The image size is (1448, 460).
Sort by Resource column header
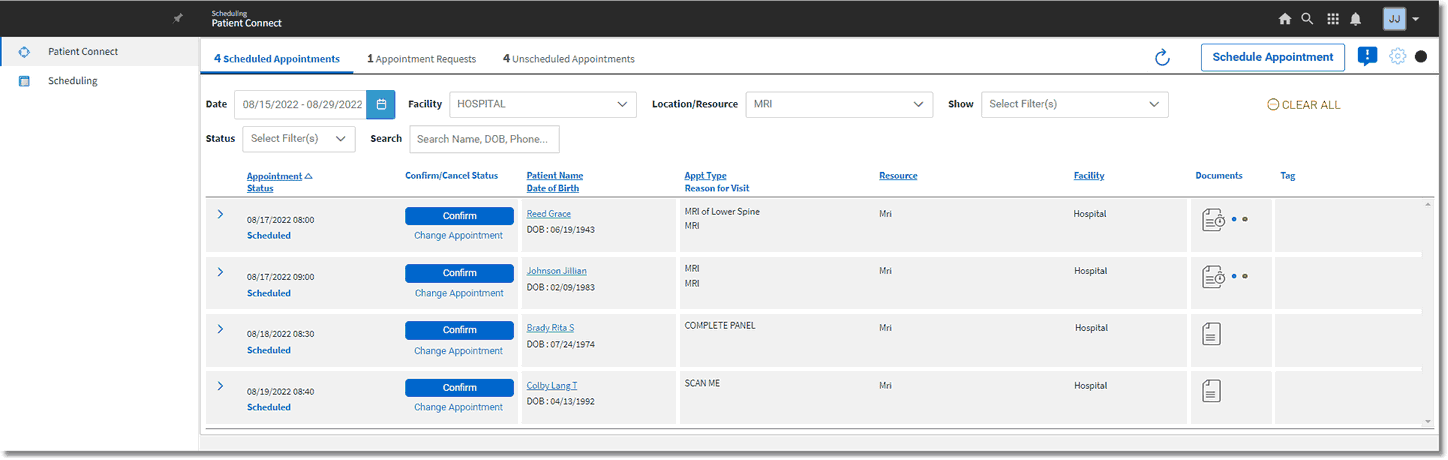click(898, 176)
